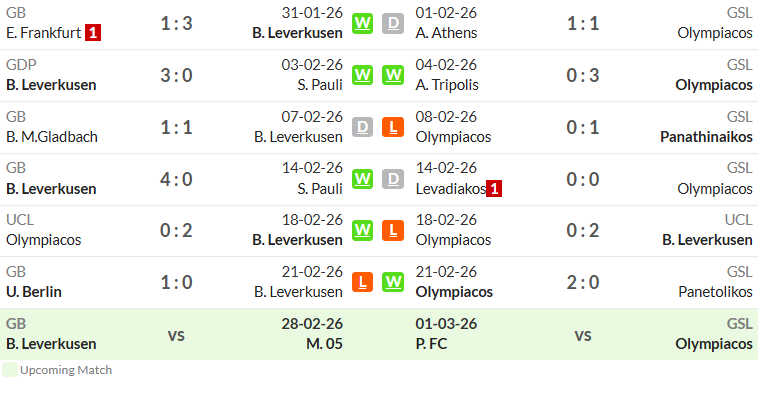
Task: Click Panetolikos team name
Action: (x=715, y=292)
